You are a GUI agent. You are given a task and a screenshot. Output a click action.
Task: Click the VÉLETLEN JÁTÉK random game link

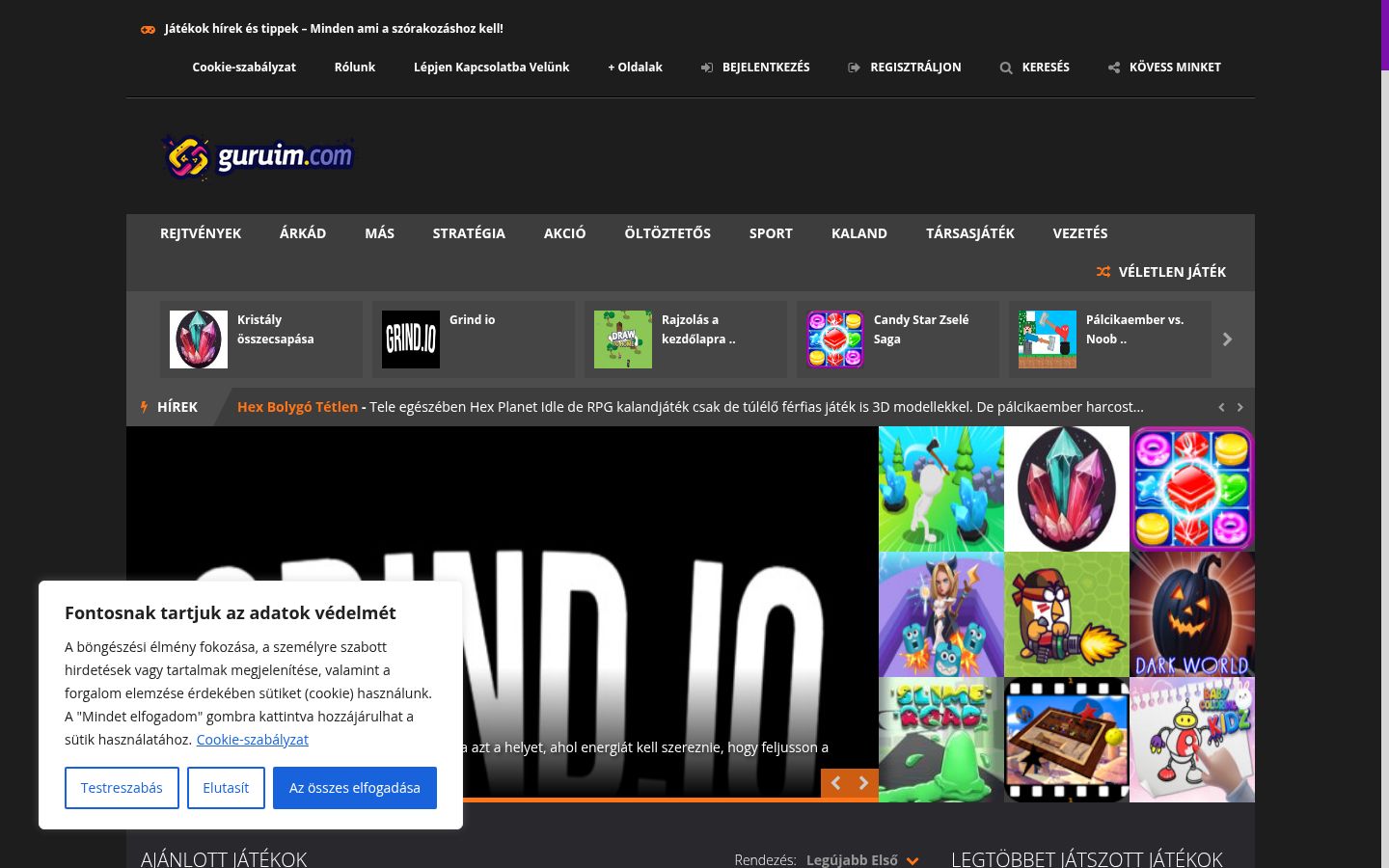(1172, 272)
